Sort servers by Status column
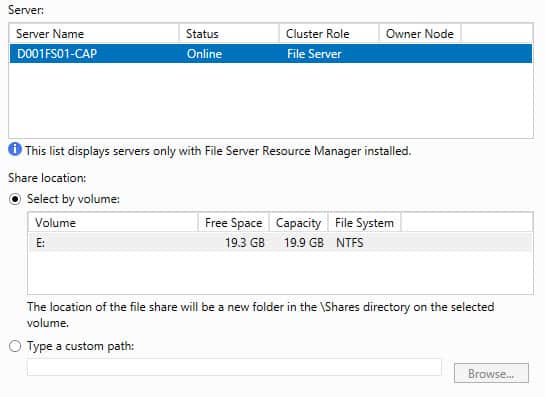The image size is (545, 397). 229,34
